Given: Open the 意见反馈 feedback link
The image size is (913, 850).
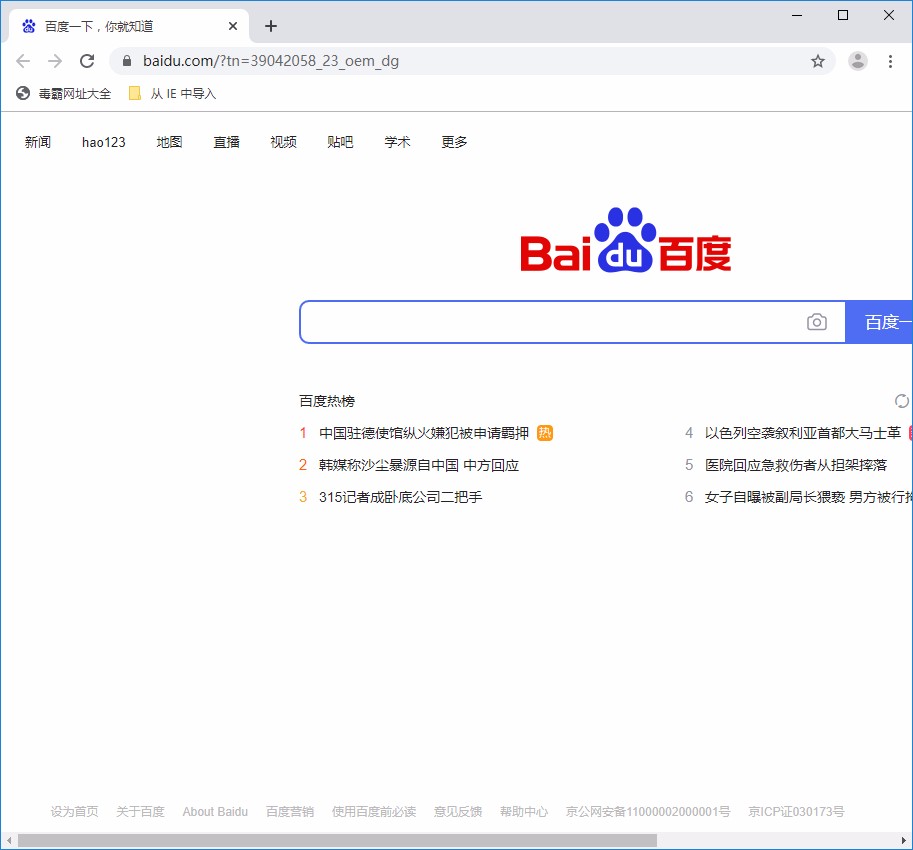Looking at the screenshot, I should tap(457, 812).
